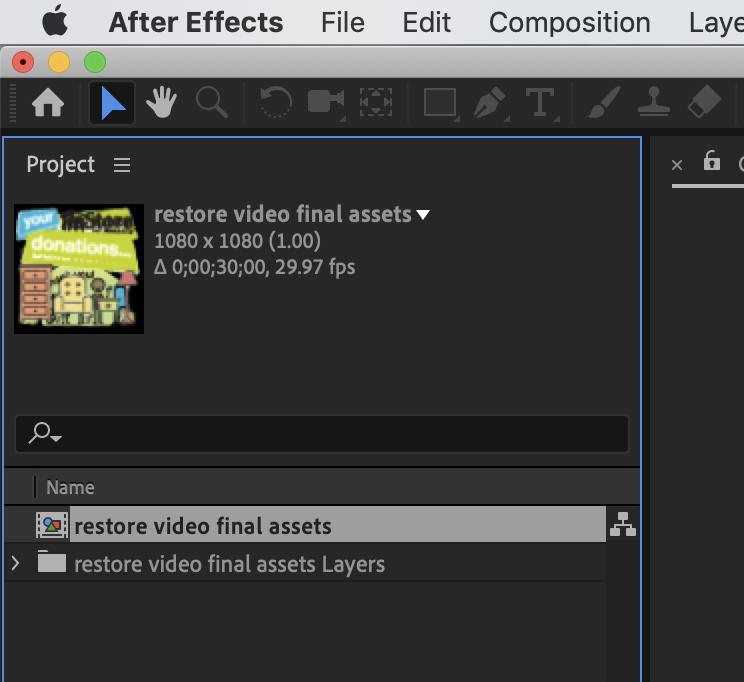This screenshot has height=682, width=744.
Task: Open the After Effects application menu
Action: click(x=196, y=22)
